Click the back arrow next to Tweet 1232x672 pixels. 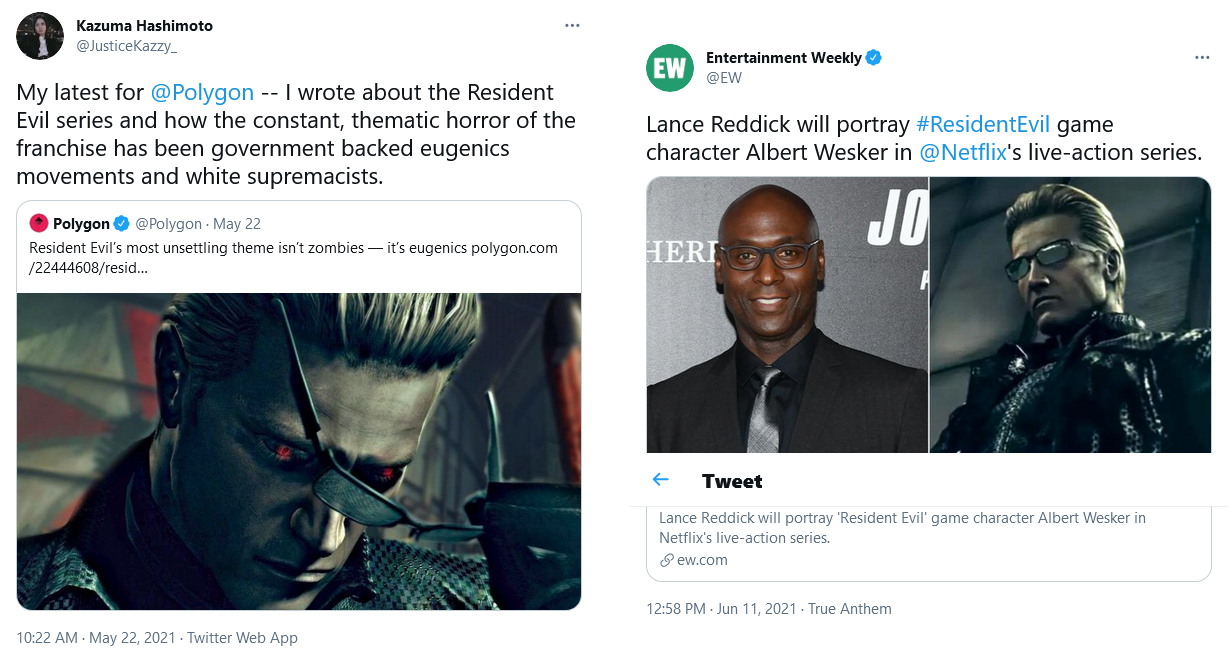click(661, 480)
